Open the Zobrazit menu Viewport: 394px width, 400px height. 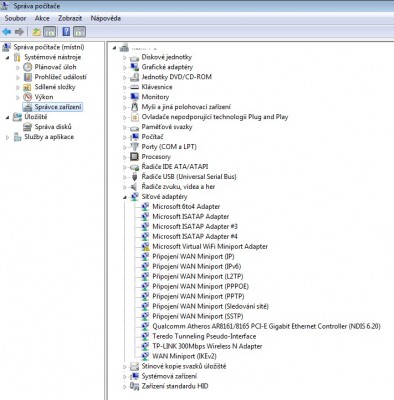click(x=70, y=18)
